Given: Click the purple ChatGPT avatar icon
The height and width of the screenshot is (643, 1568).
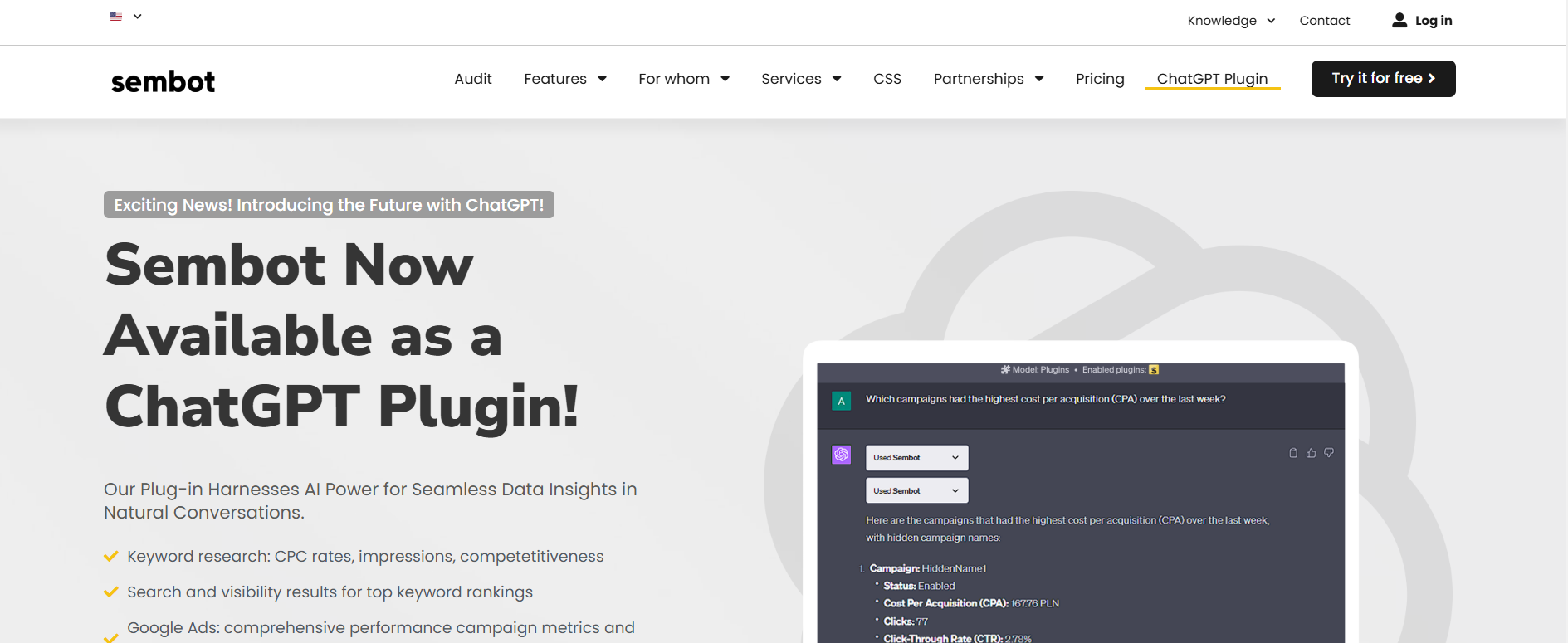Looking at the screenshot, I should (x=841, y=455).
